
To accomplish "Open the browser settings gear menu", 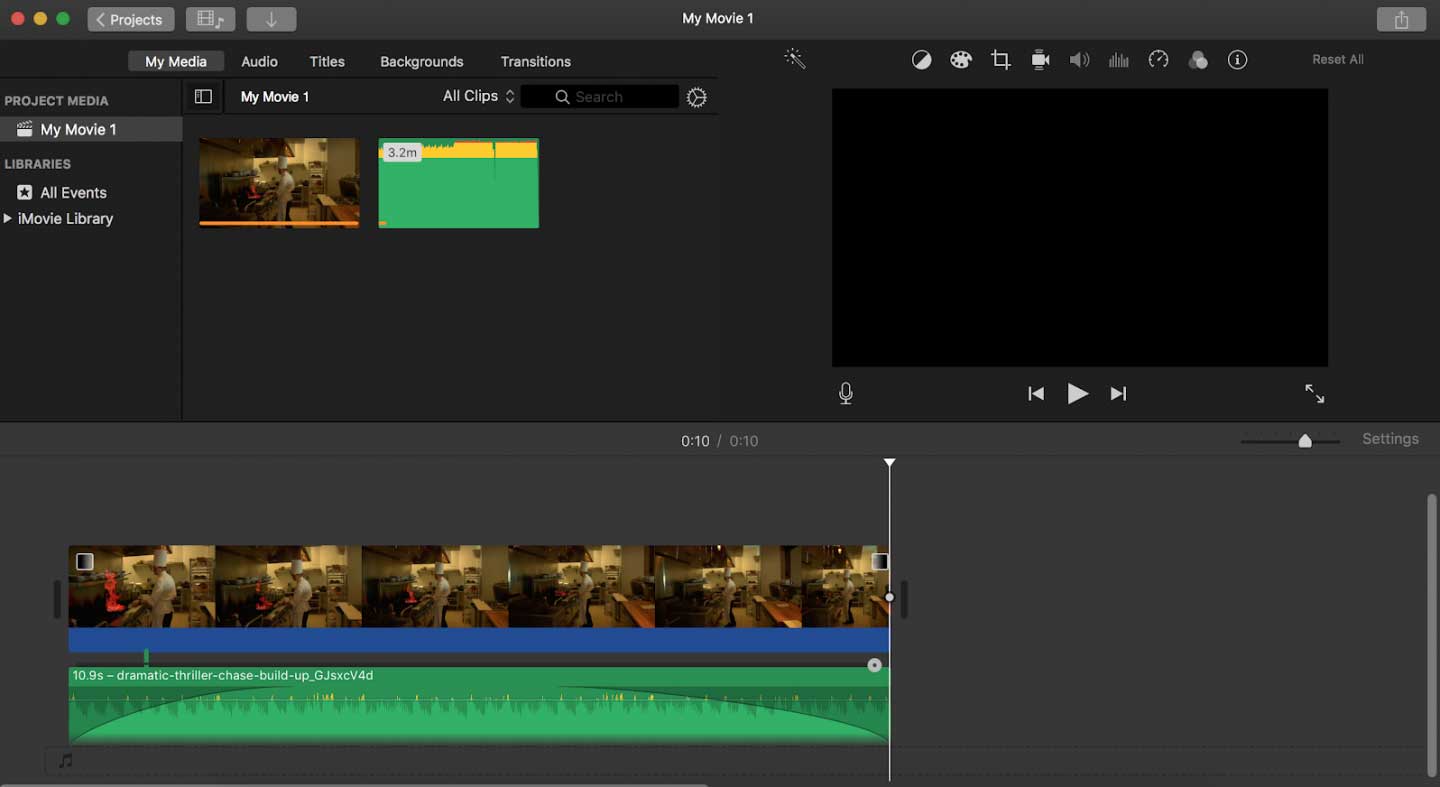I will (697, 97).
